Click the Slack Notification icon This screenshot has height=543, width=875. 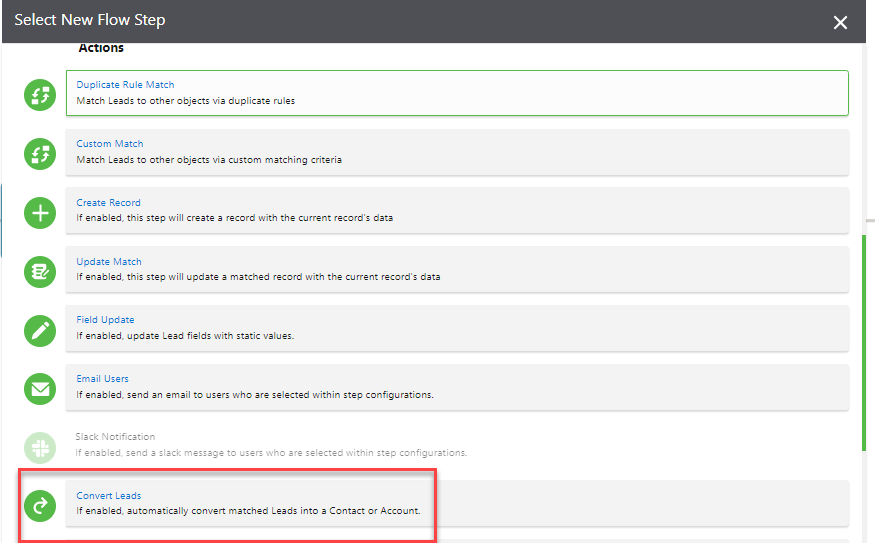pos(40,448)
